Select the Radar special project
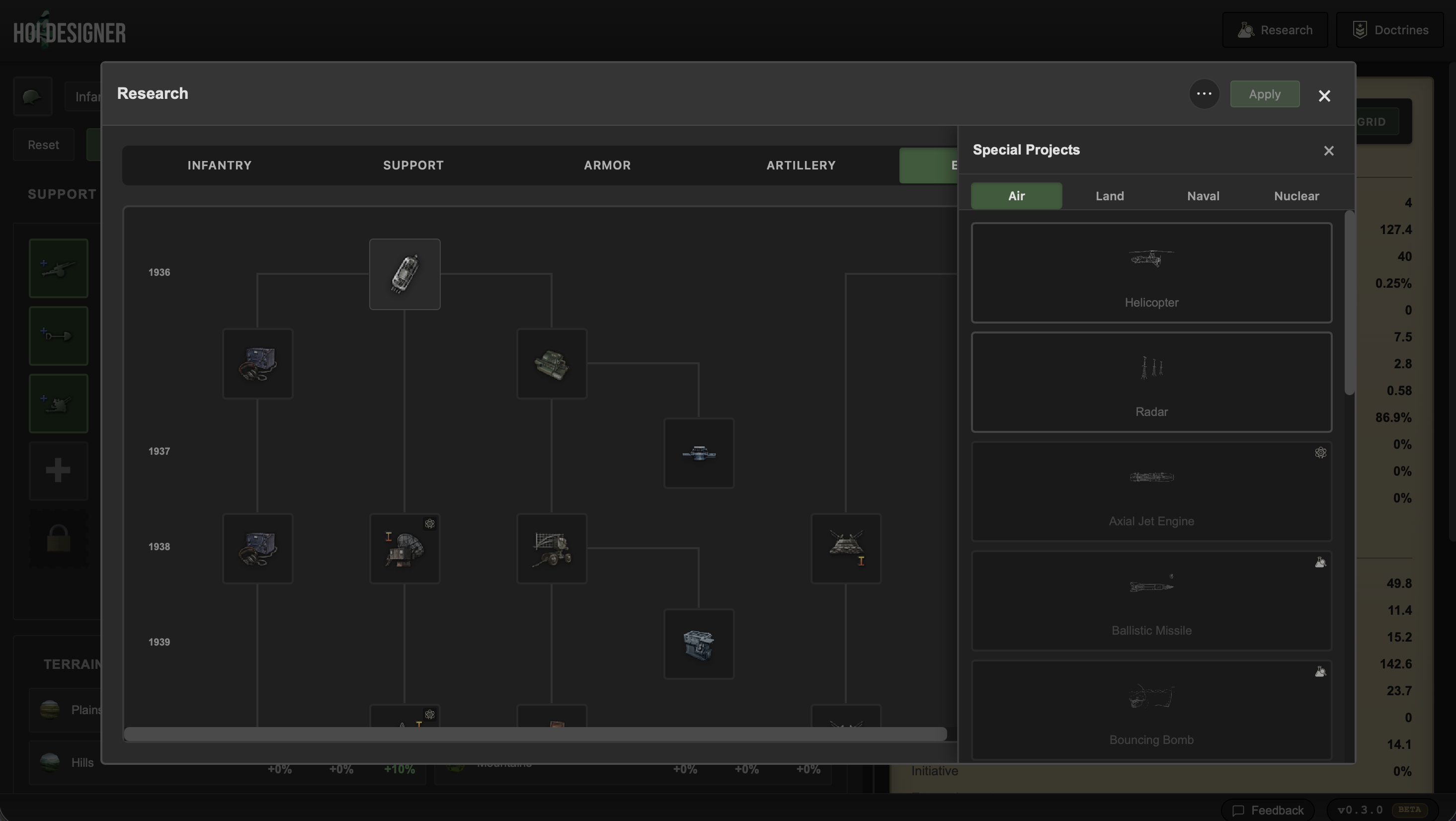This screenshot has height=821, width=1456. tap(1151, 382)
